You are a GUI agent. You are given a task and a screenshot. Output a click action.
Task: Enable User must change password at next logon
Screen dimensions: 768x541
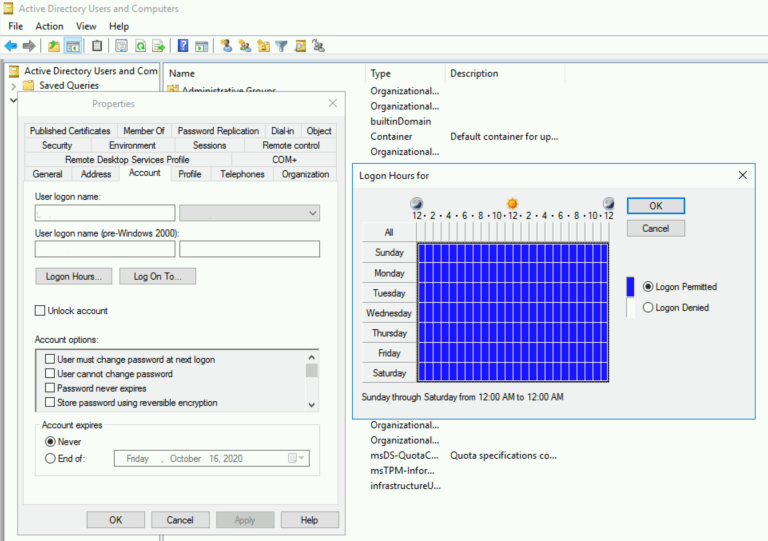click(x=49, y=359)
